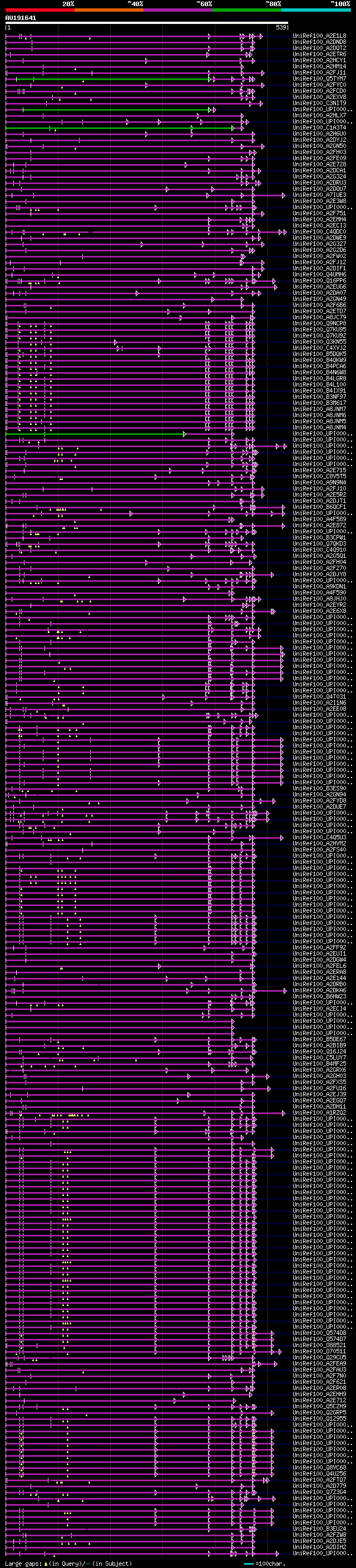Choose the UniRef100_A2GN50 entry
This screenshot has height=1568, width=356.
319,146
